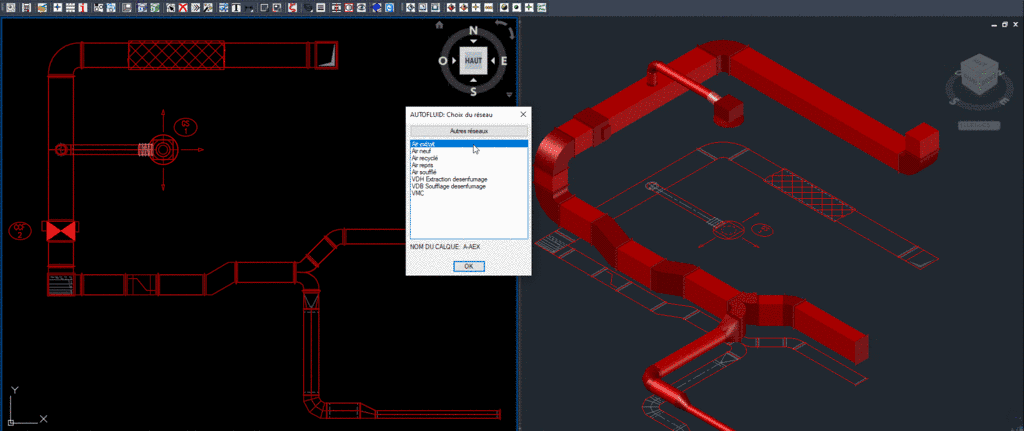Select 'Air recyclé' in the network list
This screenshot has height=431, width=1024.
click(x=425, y=158)
